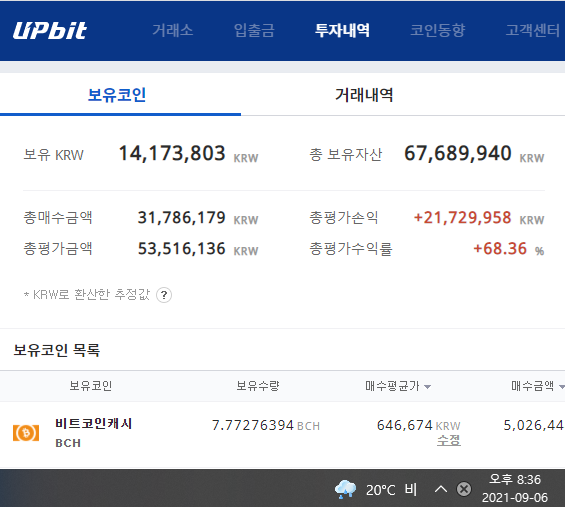Viewport: 565px width, 507px height.
Task: Open the 입출금 menu
Action: coord(254,30)
